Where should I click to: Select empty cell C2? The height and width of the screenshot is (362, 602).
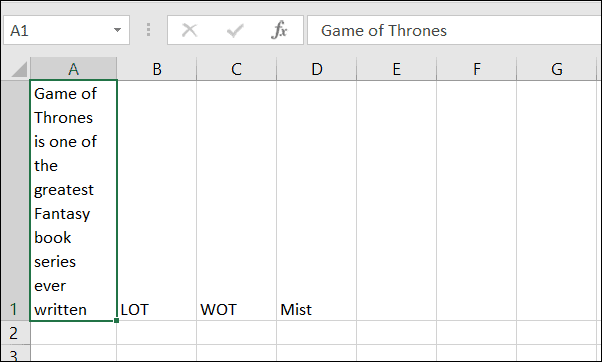pyautogui.click(x=236, y=333)
